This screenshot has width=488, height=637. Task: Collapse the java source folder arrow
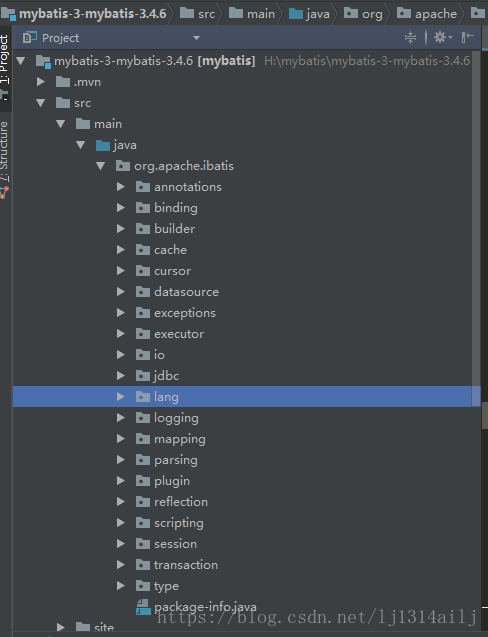[x=80, y=145]
